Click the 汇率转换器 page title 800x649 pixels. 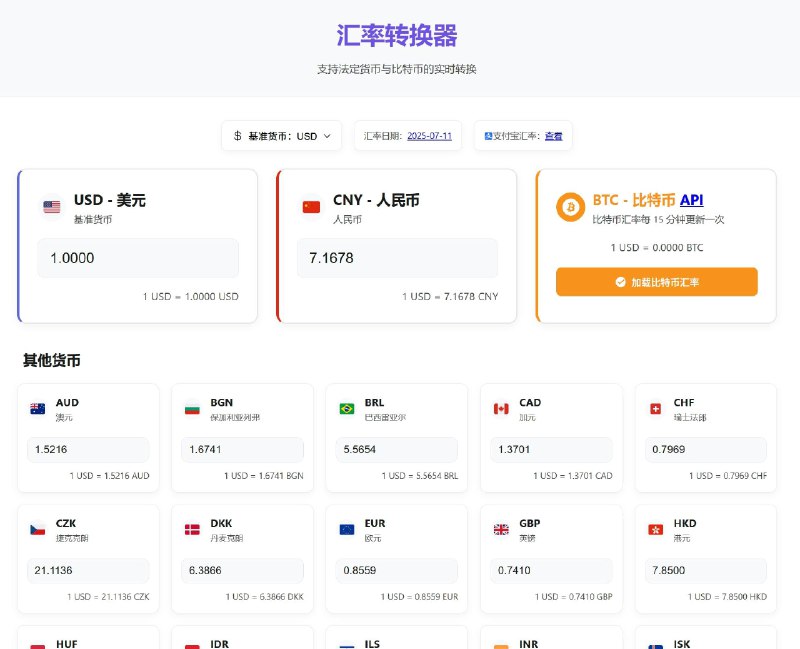[x=399, y=36]
